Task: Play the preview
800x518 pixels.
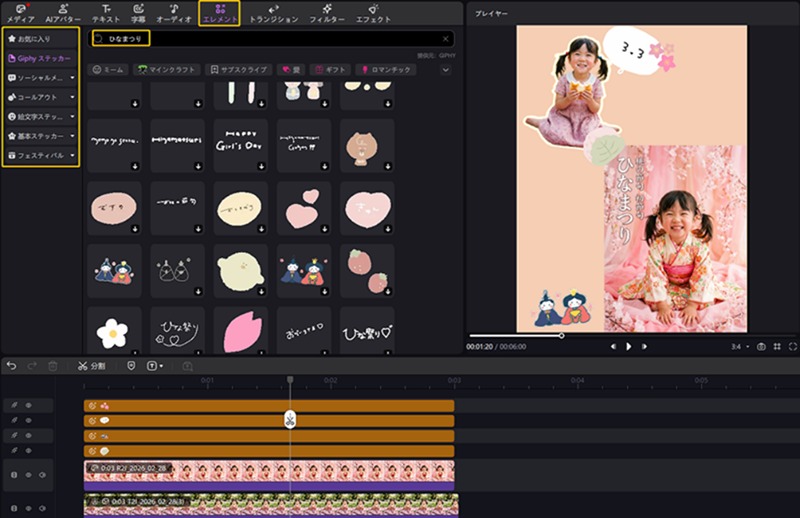Action: click(x=629, y=347)
